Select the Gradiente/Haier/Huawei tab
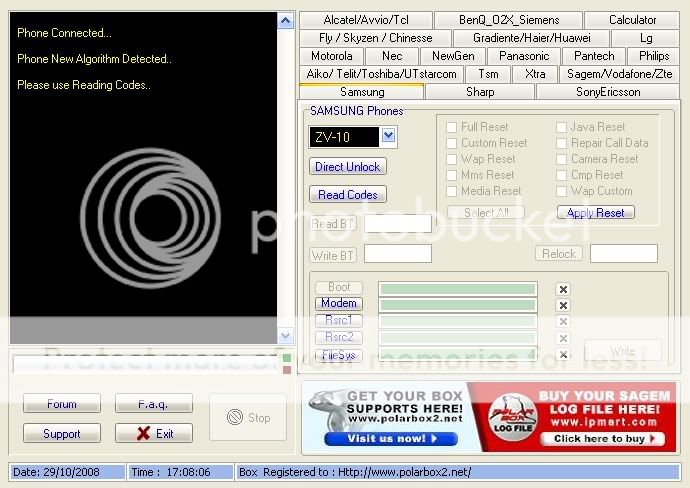This screenshot has height=488, width=690. tap(532, 38)
